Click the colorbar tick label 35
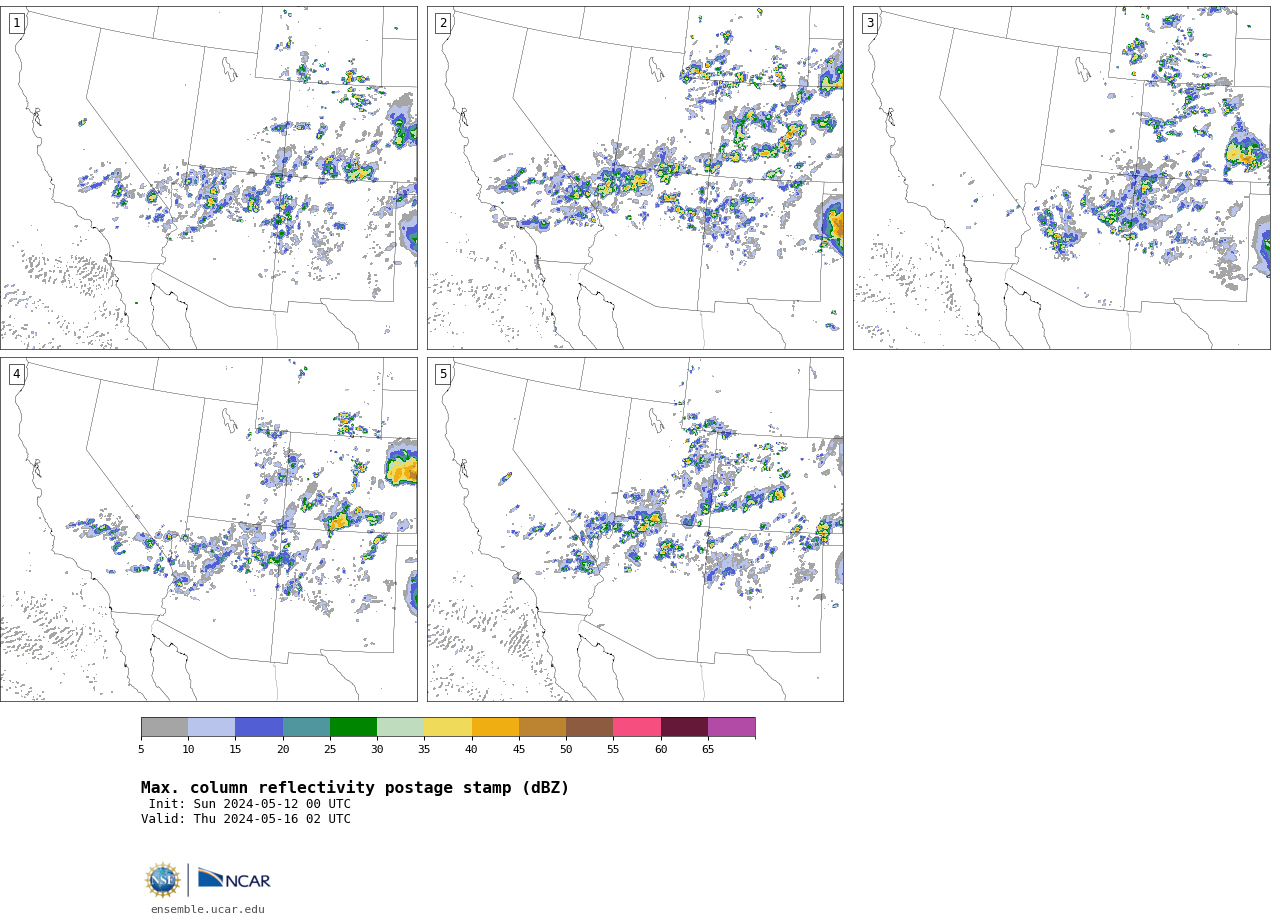 (424, 750)
